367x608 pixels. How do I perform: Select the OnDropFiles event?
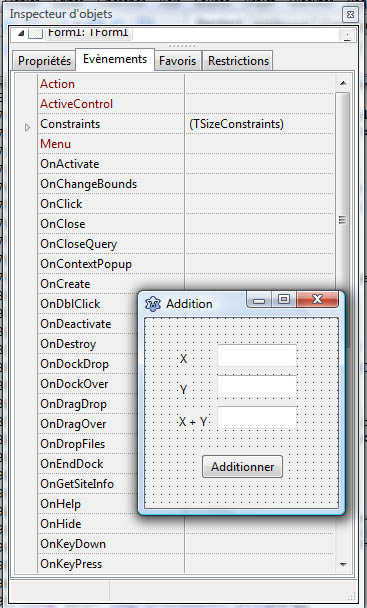coord(73,444)
